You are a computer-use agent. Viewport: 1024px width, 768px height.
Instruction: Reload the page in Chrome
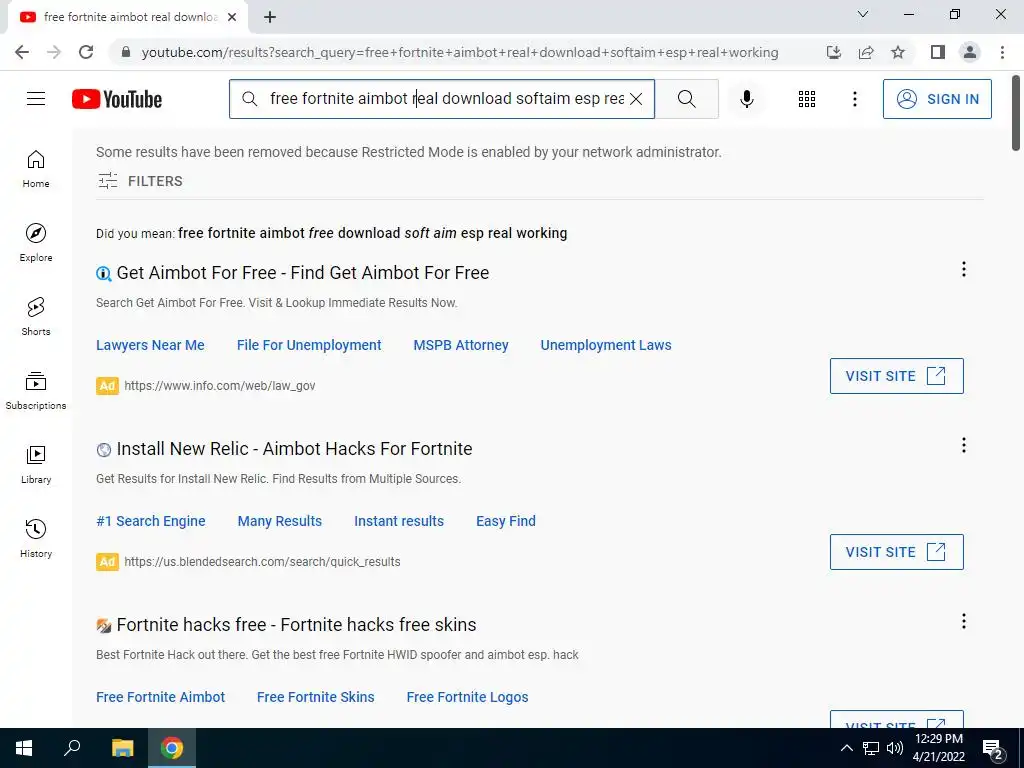[x=86, y=52]
